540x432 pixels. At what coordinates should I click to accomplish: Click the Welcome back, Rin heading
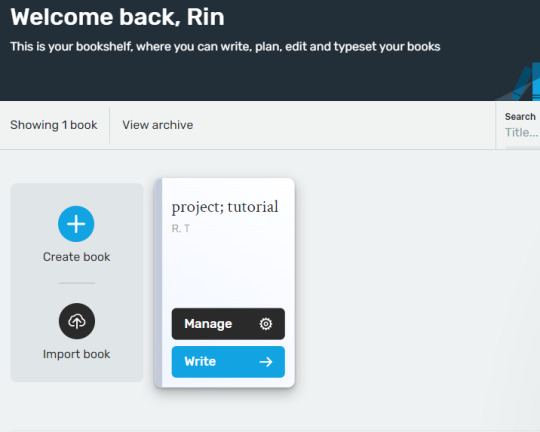tap(117, 17)
